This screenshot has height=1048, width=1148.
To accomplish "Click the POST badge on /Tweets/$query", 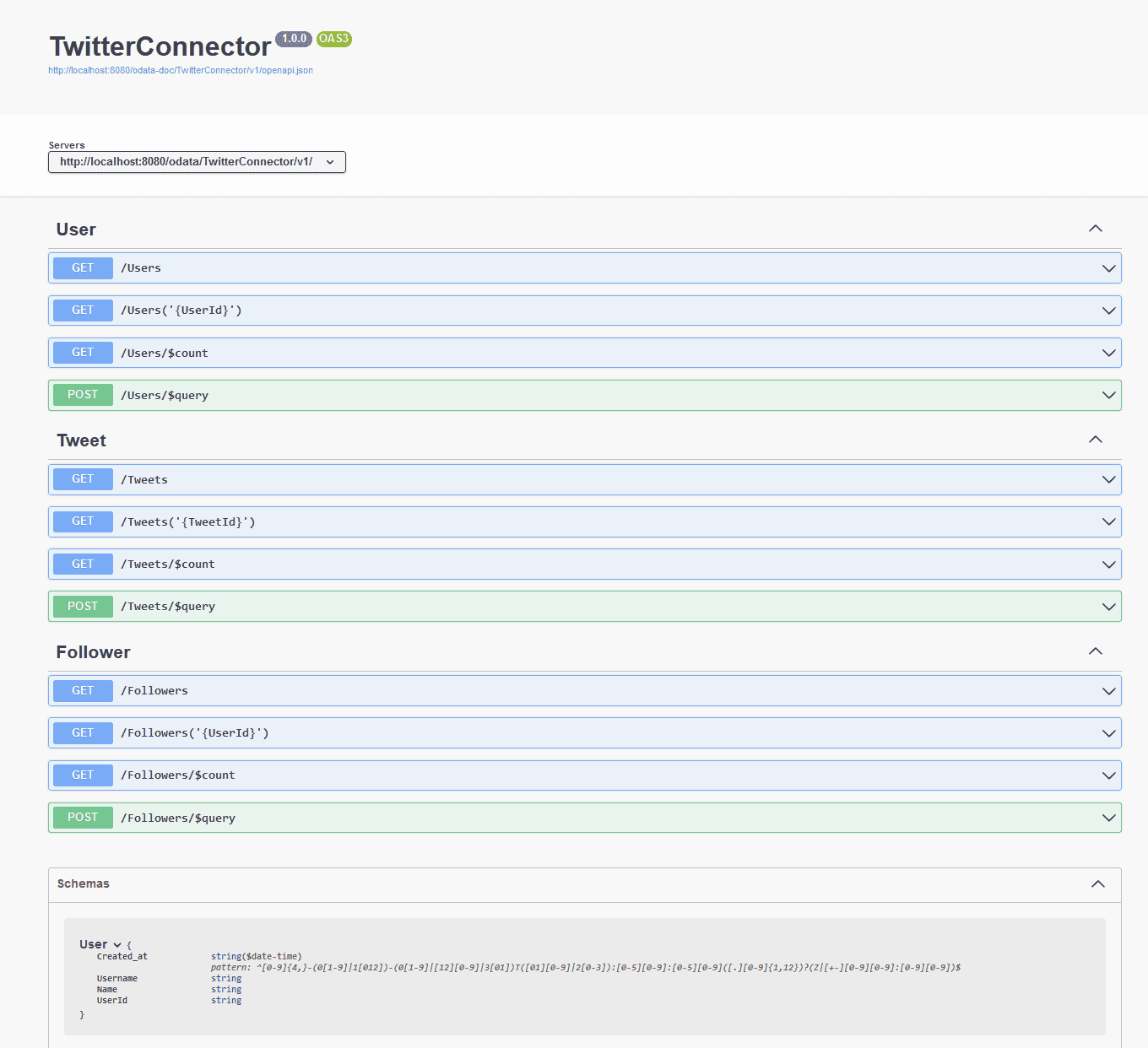I will point(82,606).
